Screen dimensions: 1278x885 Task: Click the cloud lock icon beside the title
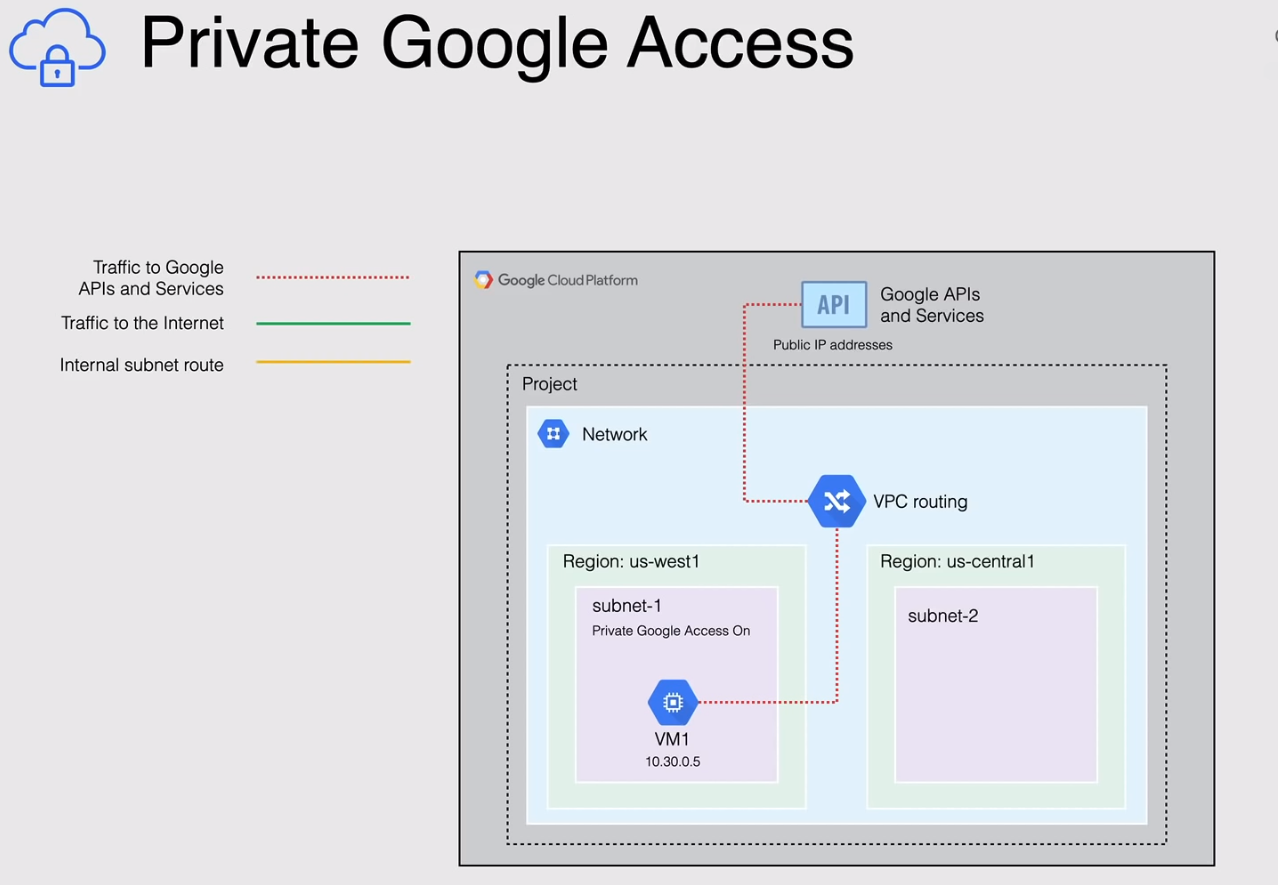57,47
